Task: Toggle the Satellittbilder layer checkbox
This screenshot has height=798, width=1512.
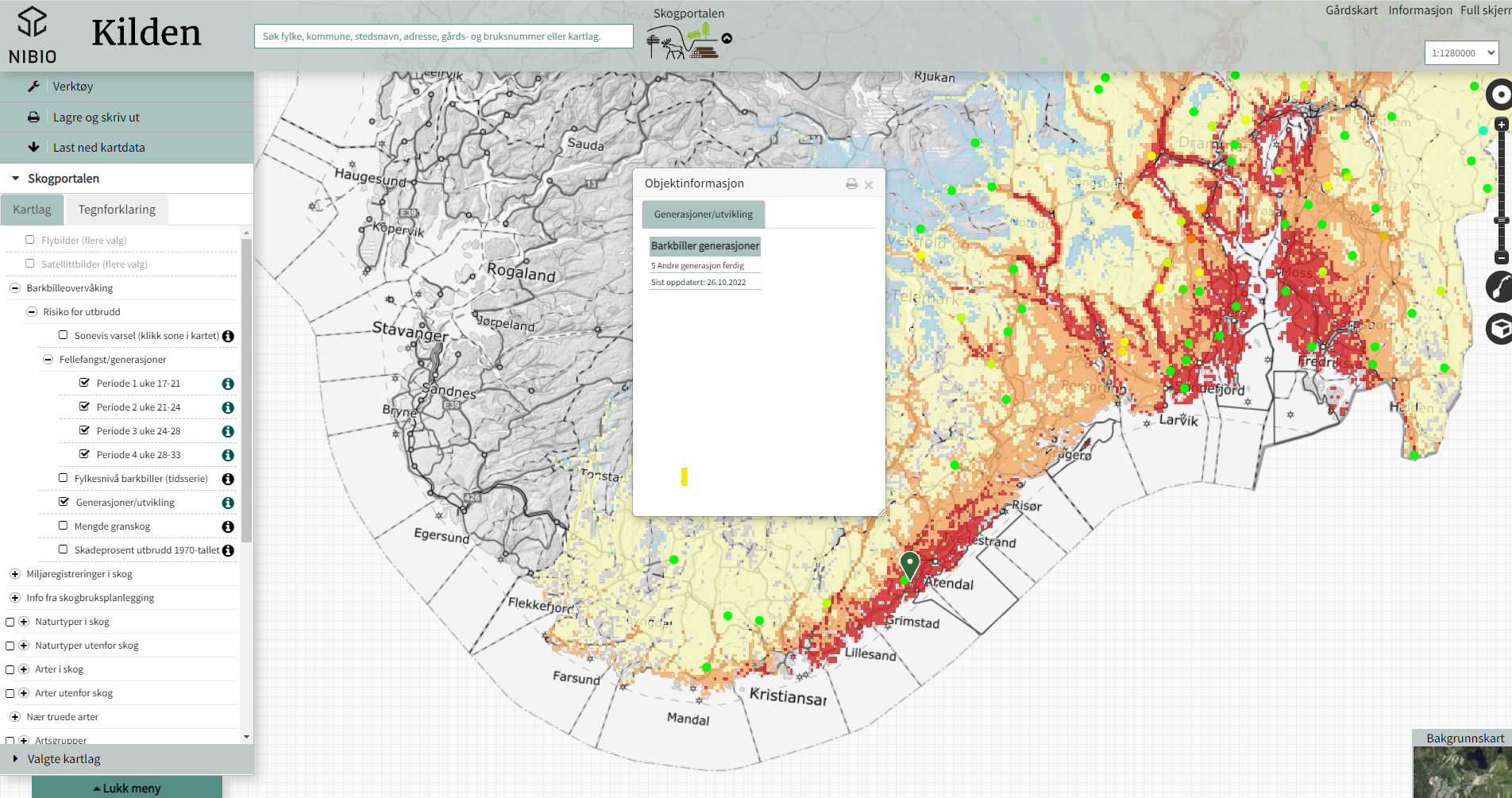Action: click(x=30, y=264)
